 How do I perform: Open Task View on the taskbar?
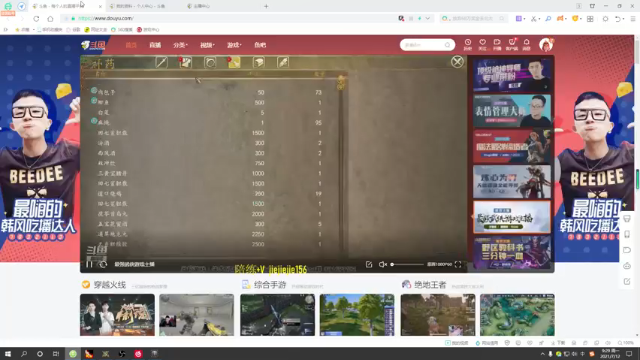56,353
